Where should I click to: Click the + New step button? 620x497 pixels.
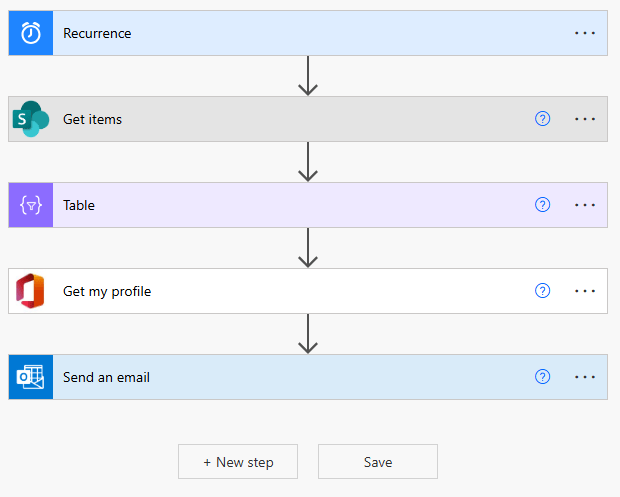[x=238, y=462]
